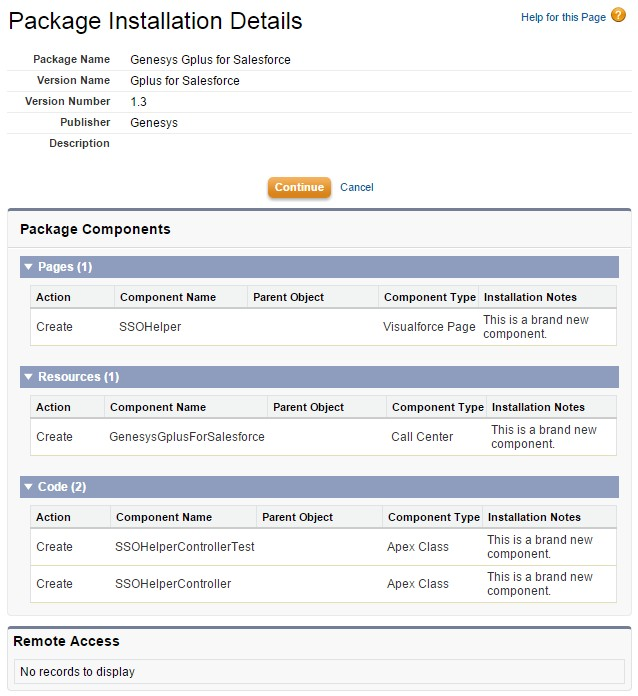Click the Code table Installation Notes header

click(534, 517)
